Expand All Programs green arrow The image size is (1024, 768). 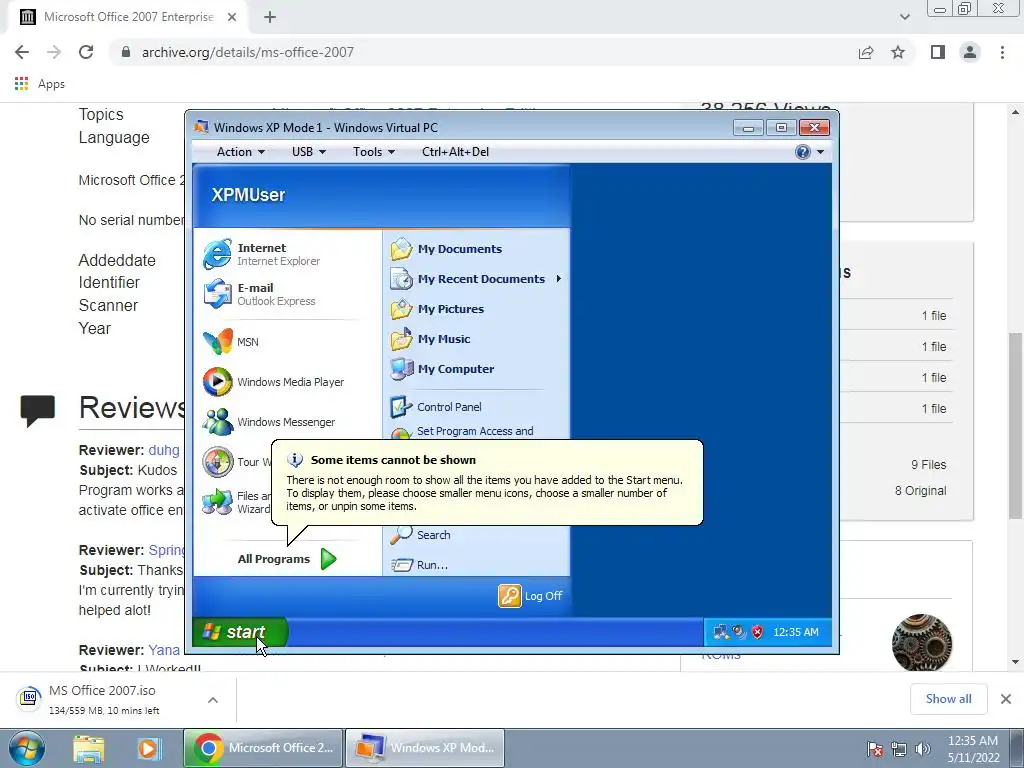[328, 559]
